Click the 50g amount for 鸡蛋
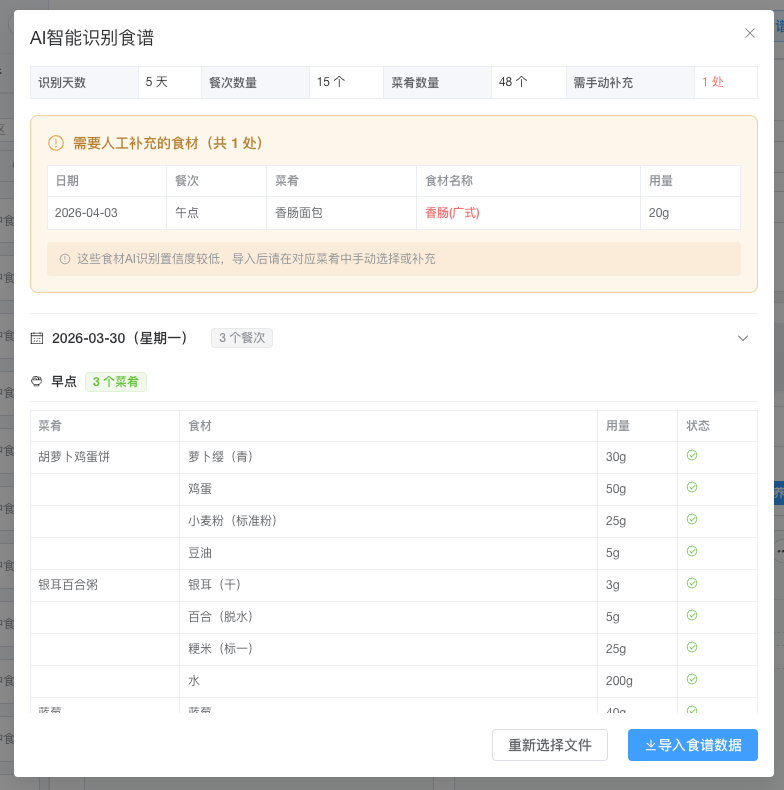Screen dimensions: 784x790 point(616,489)
